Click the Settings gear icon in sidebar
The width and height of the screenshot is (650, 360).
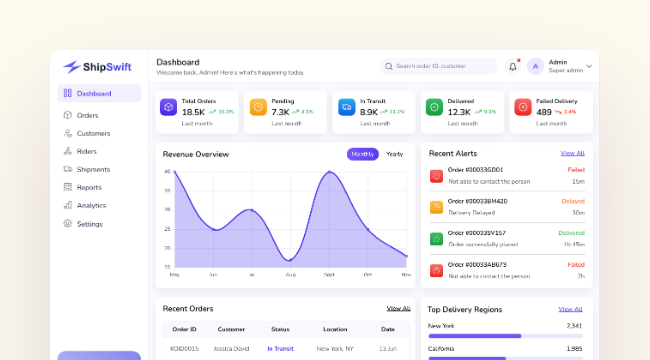[68, 224]
